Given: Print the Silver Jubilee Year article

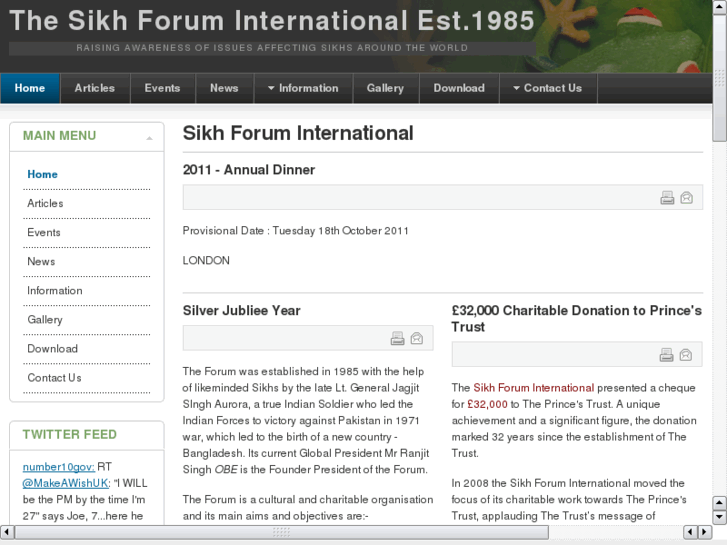Looking at the screenshot, I should tap(397, 338).
